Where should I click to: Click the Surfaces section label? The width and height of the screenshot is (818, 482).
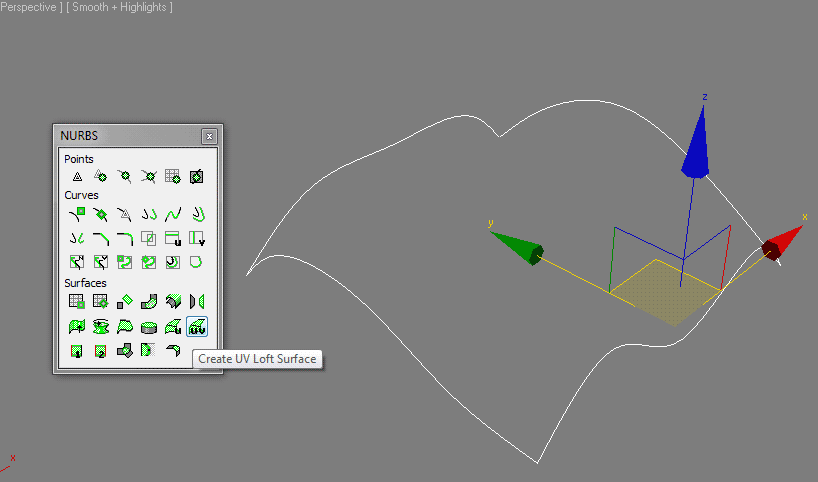coord(86,283)
